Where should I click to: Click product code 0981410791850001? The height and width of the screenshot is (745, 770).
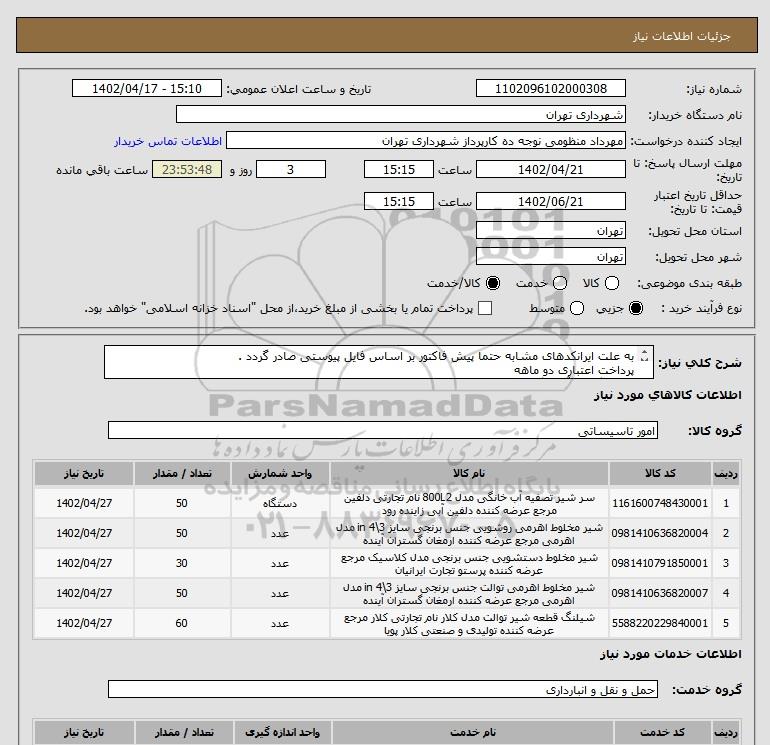coord(660,563)
